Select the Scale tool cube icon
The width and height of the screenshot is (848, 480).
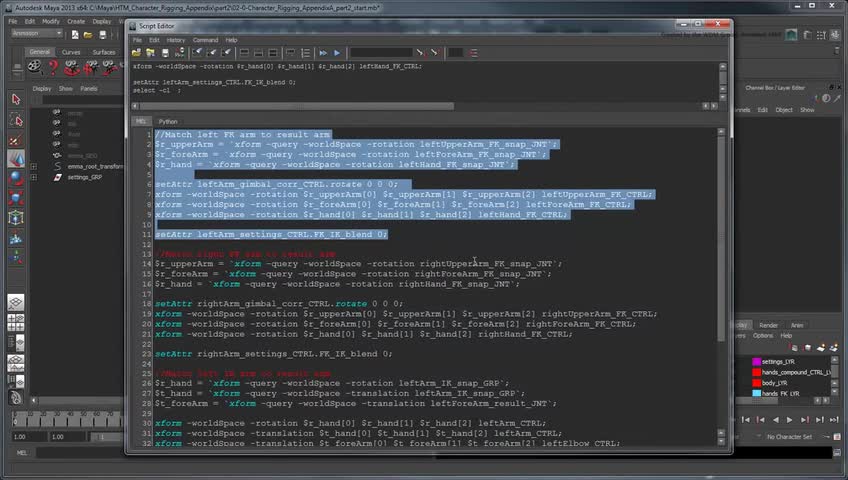16,198
